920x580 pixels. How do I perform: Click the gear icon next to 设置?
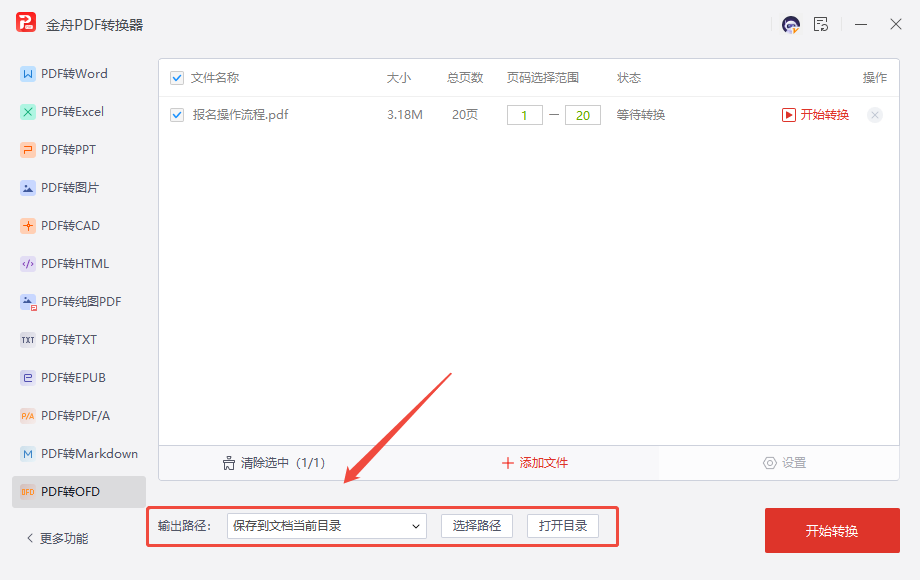[x=769, y=463]
